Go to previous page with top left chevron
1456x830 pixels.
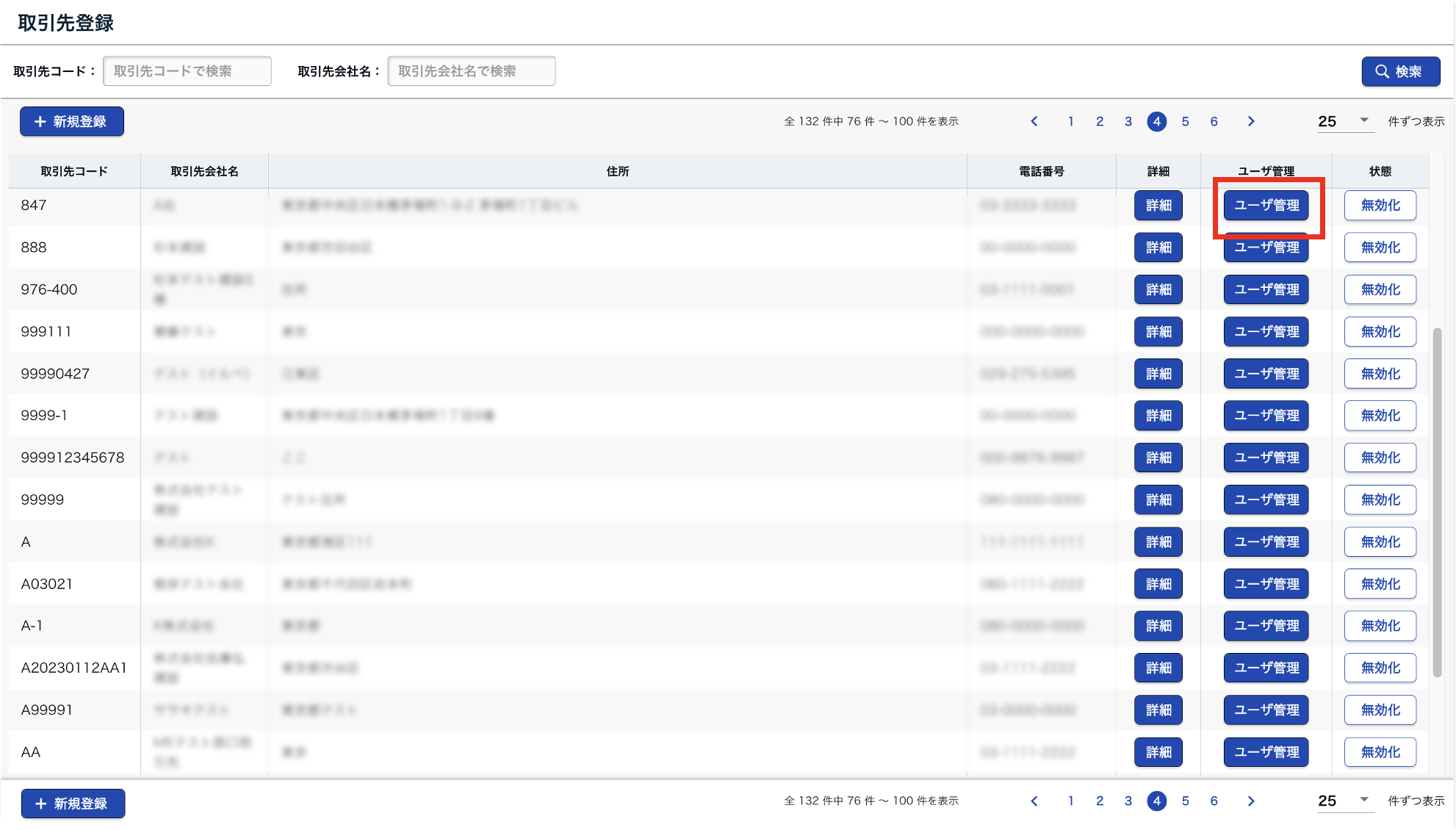coord(1034,121)
